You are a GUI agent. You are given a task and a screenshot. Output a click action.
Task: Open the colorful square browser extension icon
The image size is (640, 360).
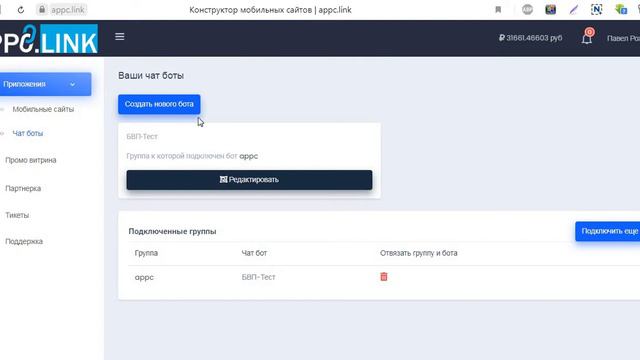(550, 9)
